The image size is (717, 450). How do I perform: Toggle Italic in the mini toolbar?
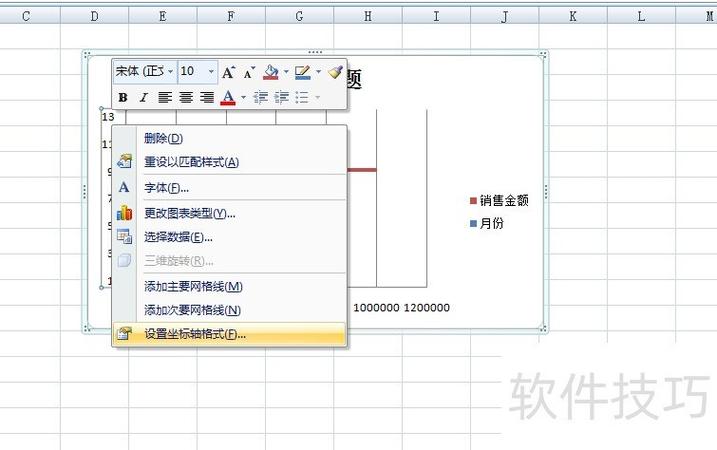click(144, 97)
